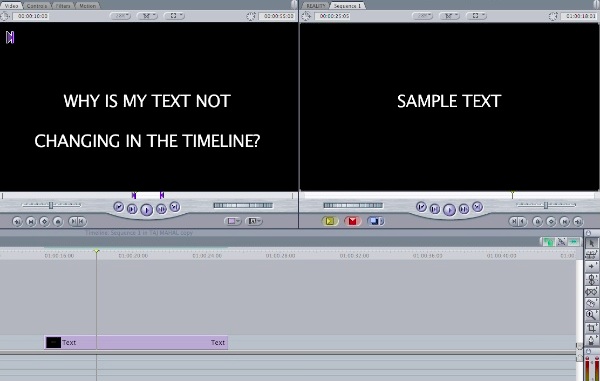Viewport: 600px width, 381px height.
Task: Click the Canvas current timecode field
Action: 579,16
